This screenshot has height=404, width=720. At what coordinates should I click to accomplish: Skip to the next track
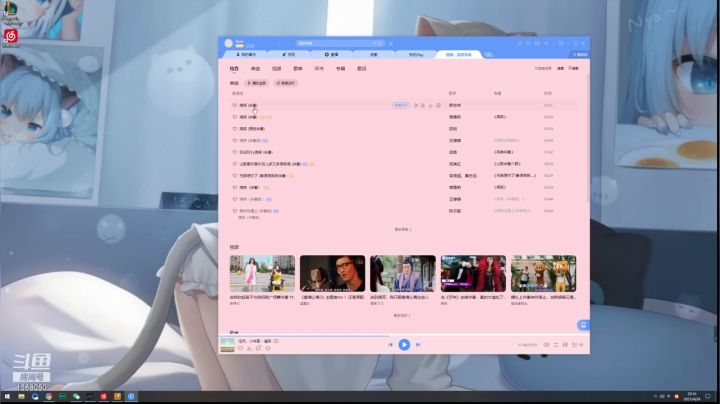pos(418,344)
